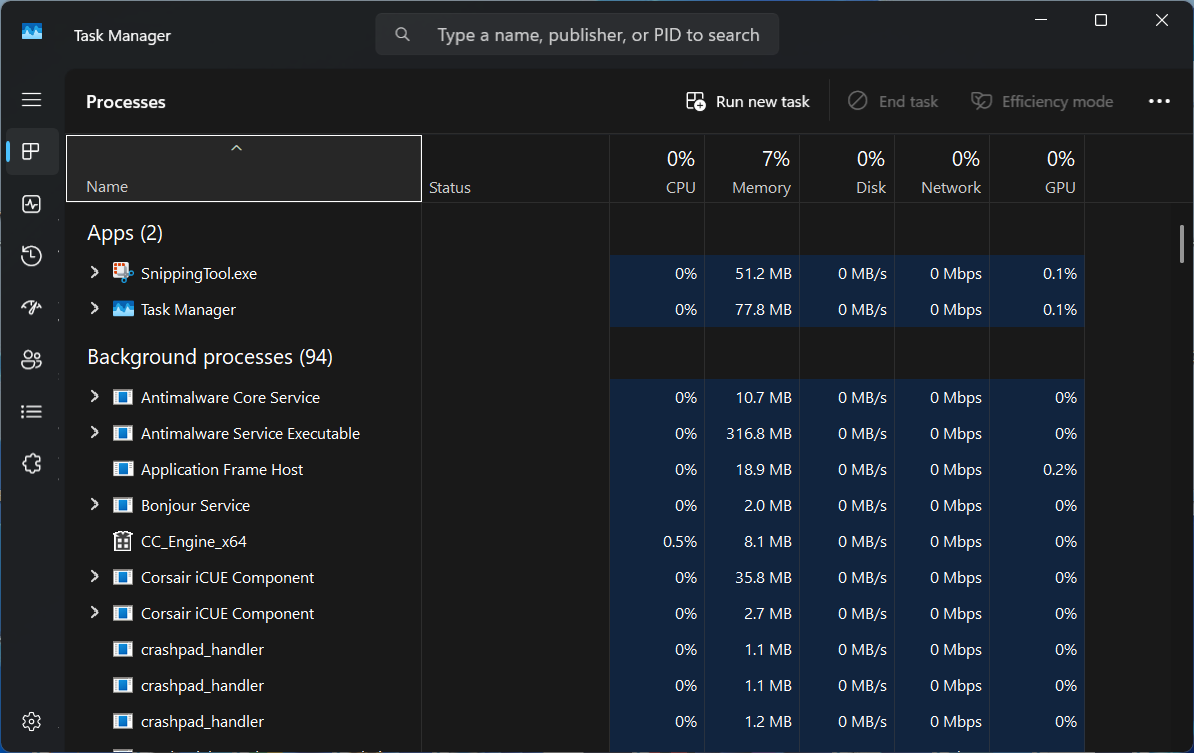The image size is (1194, 753).
Task: Open the App history page
Action: (x=31, y=256)
